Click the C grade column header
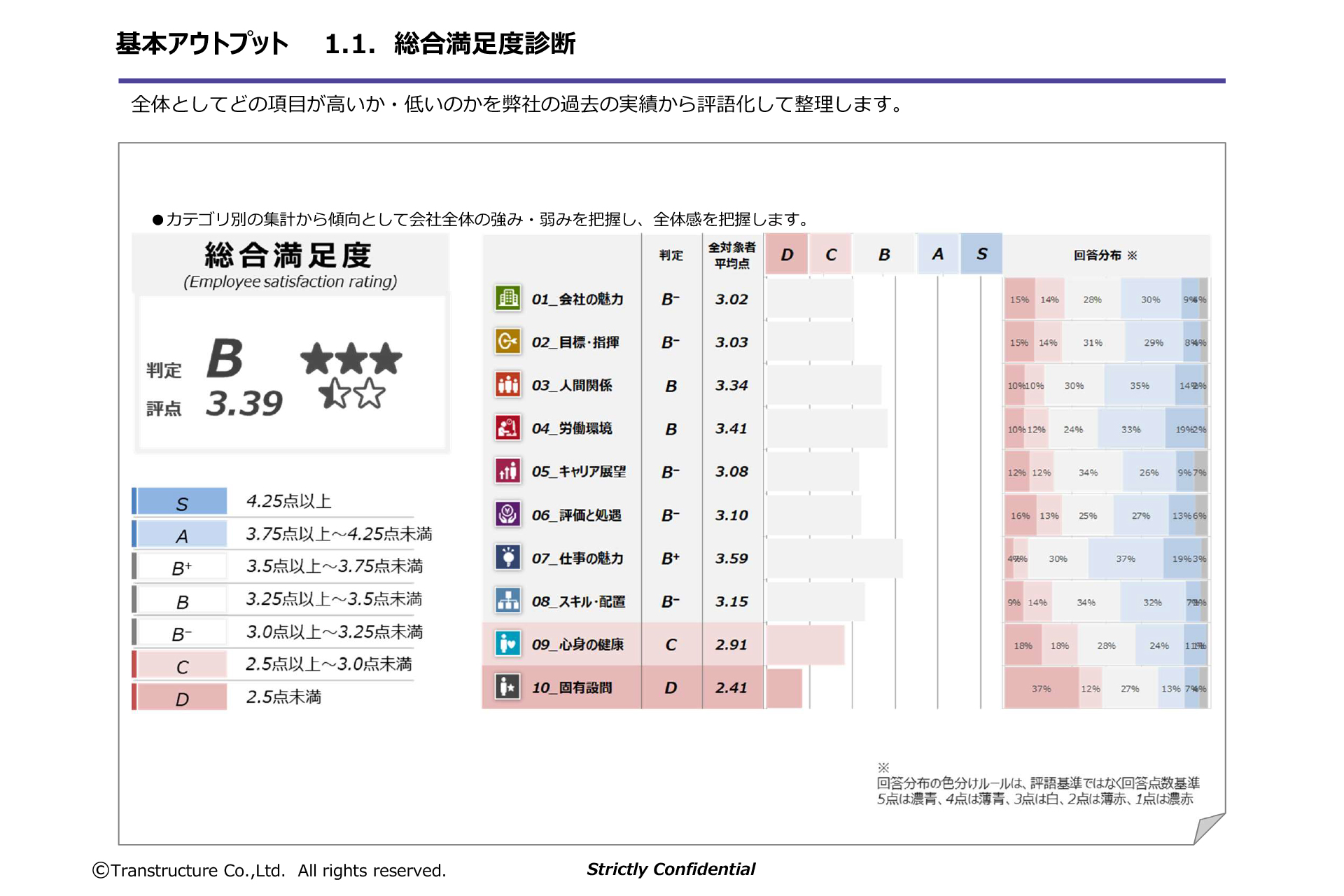Screen dimensions: 1344x896 click(831, 254)
